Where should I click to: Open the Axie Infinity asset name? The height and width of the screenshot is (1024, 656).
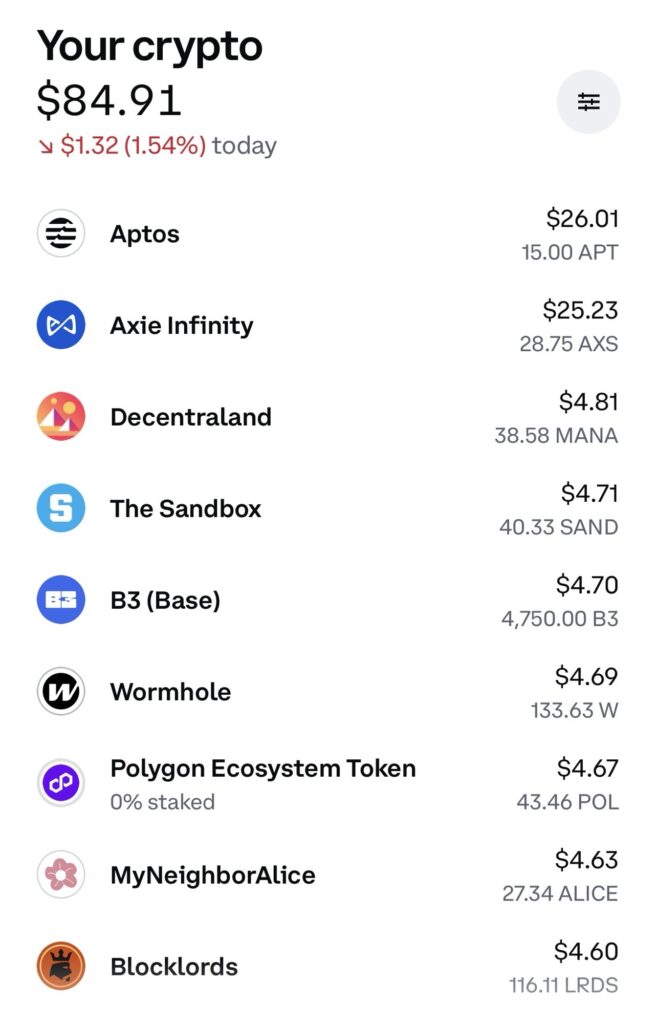(181, 326)
